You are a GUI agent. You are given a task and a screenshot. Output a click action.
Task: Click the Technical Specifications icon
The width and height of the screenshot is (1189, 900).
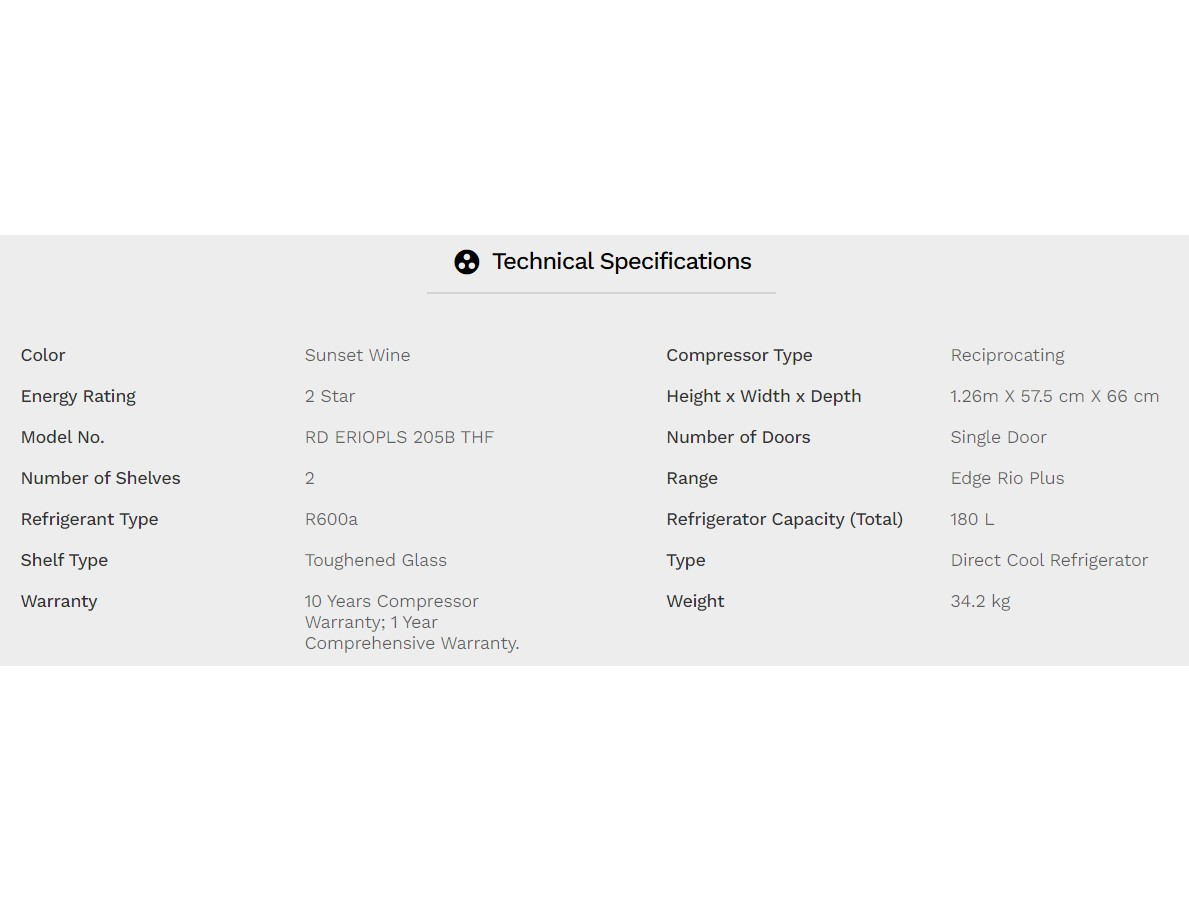tap(466, 262)
